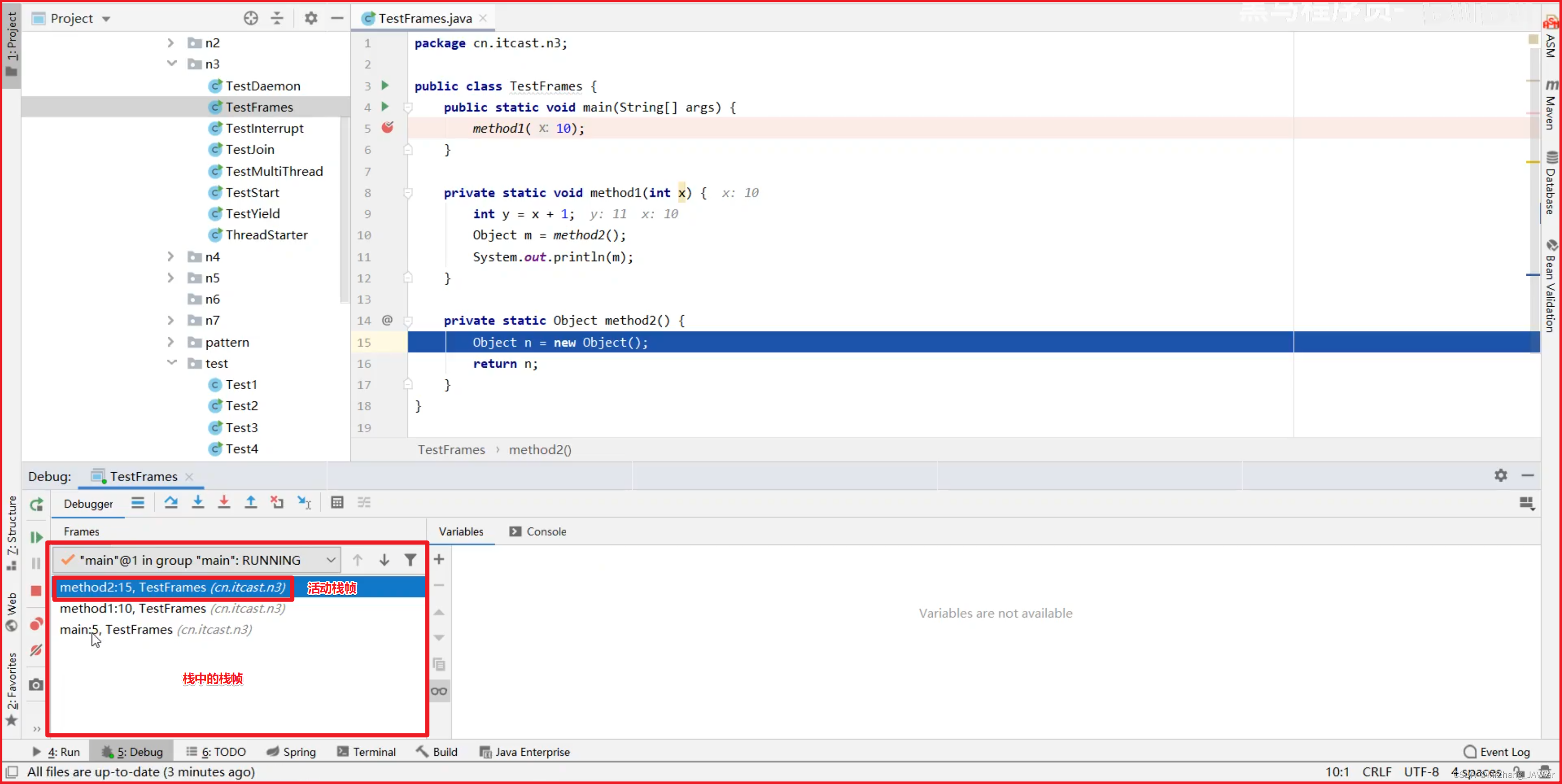Click run gutter arrow at line 4
Image resolution: width=1562 pixels, height=784 pixels.
click(385, 107)
